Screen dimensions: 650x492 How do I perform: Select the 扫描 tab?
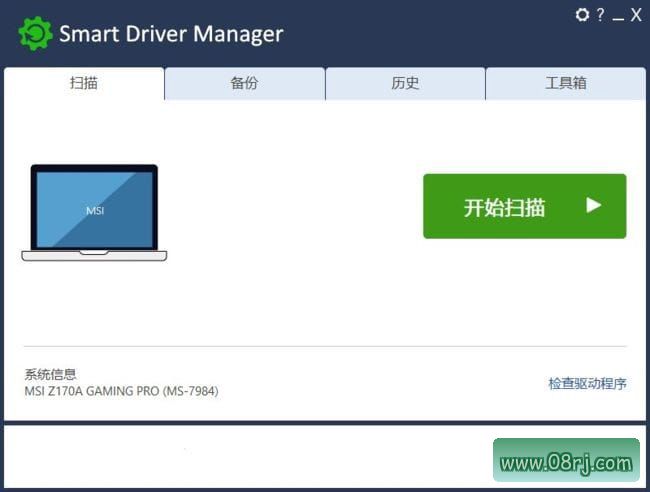[x=84, y=83]
